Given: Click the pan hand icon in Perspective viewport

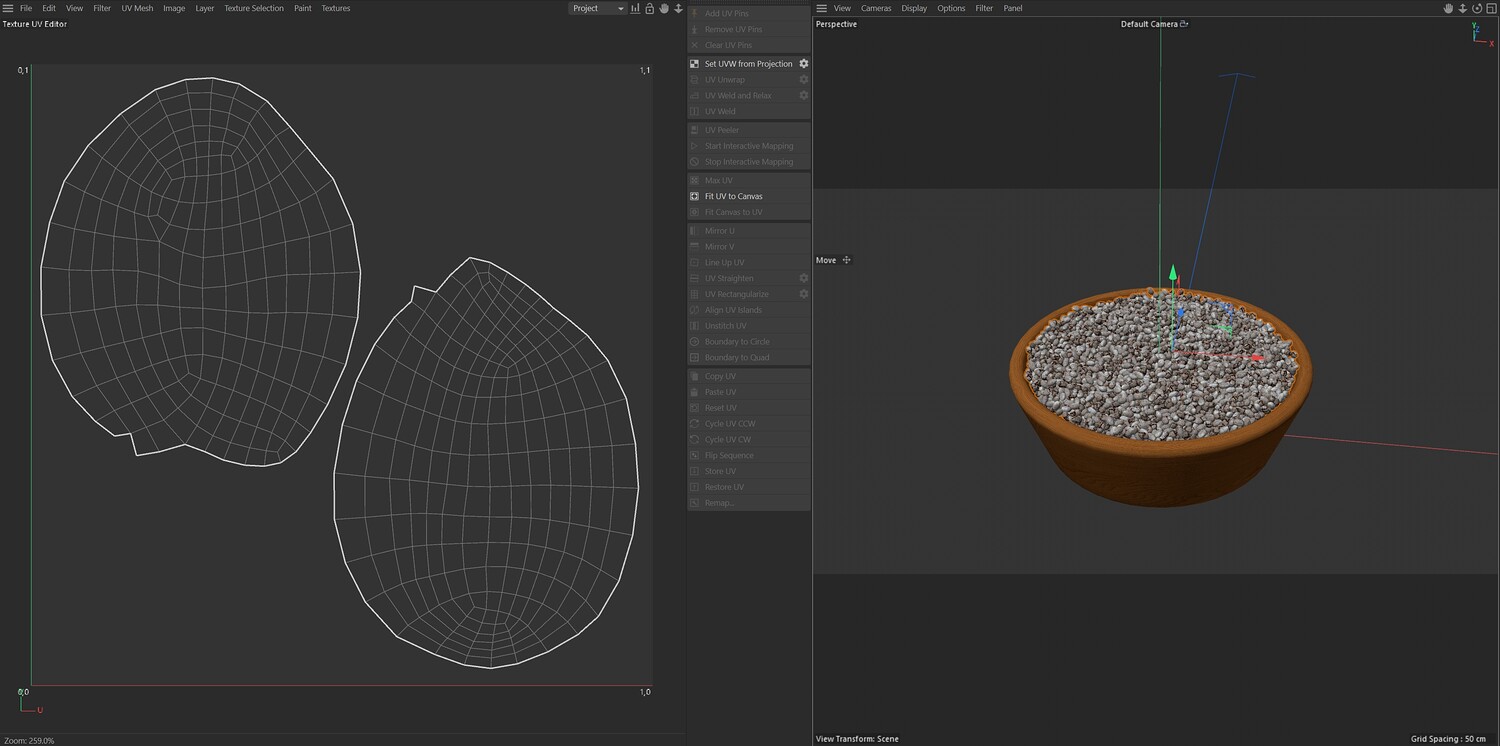Looking at the screenshot, I should tap(1448, 8).
